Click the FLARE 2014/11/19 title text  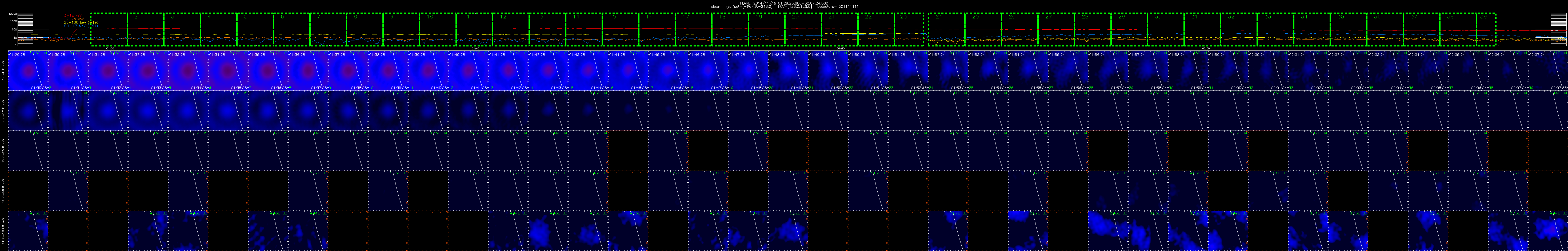[783, 2]
